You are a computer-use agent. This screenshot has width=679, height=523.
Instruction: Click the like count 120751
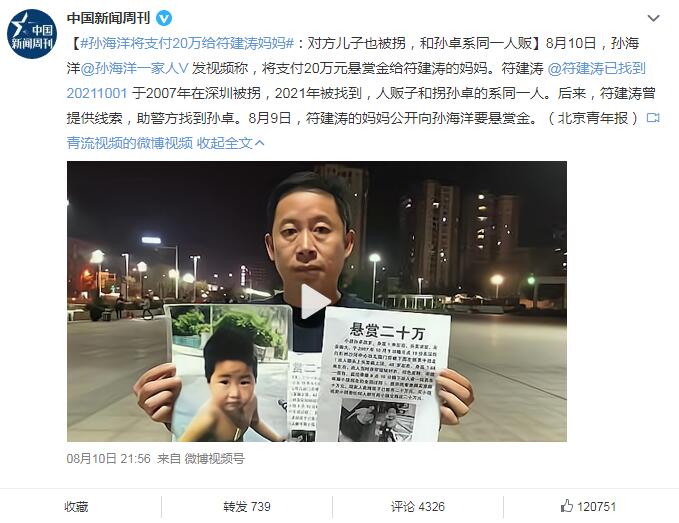point(596,507)
